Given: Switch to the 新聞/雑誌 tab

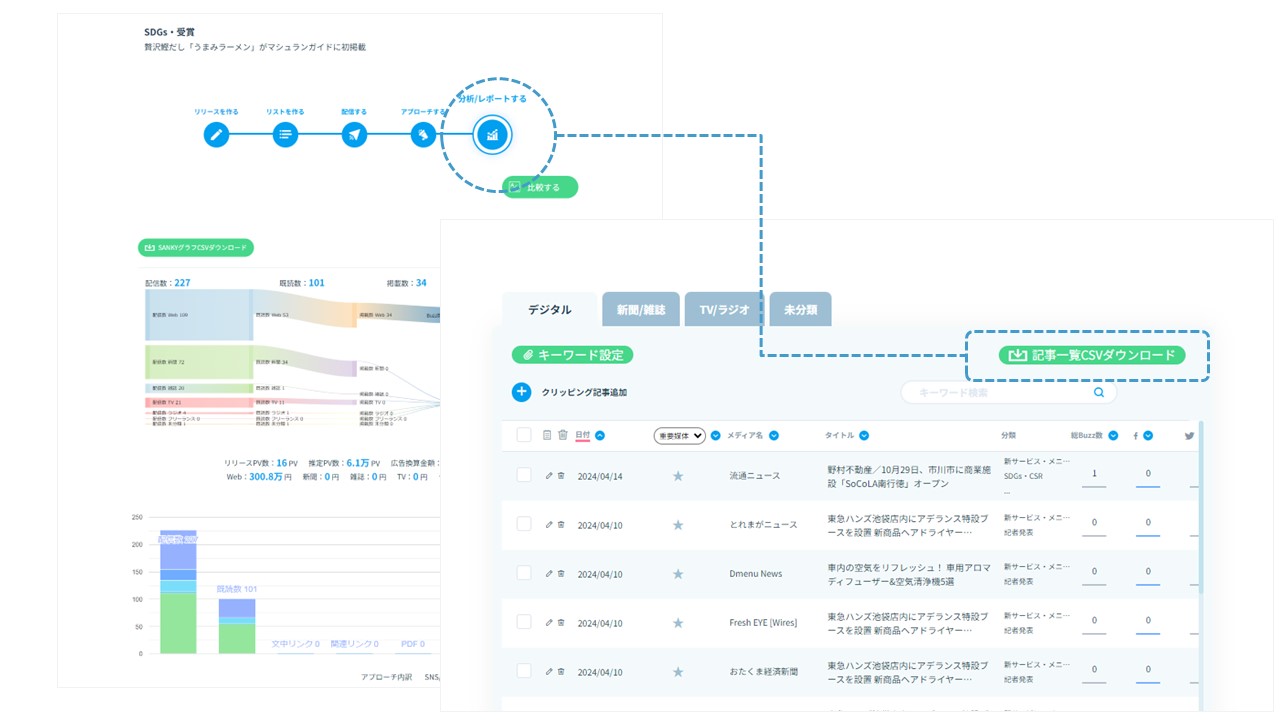Looking at the screenshot, I should [641, 310].
